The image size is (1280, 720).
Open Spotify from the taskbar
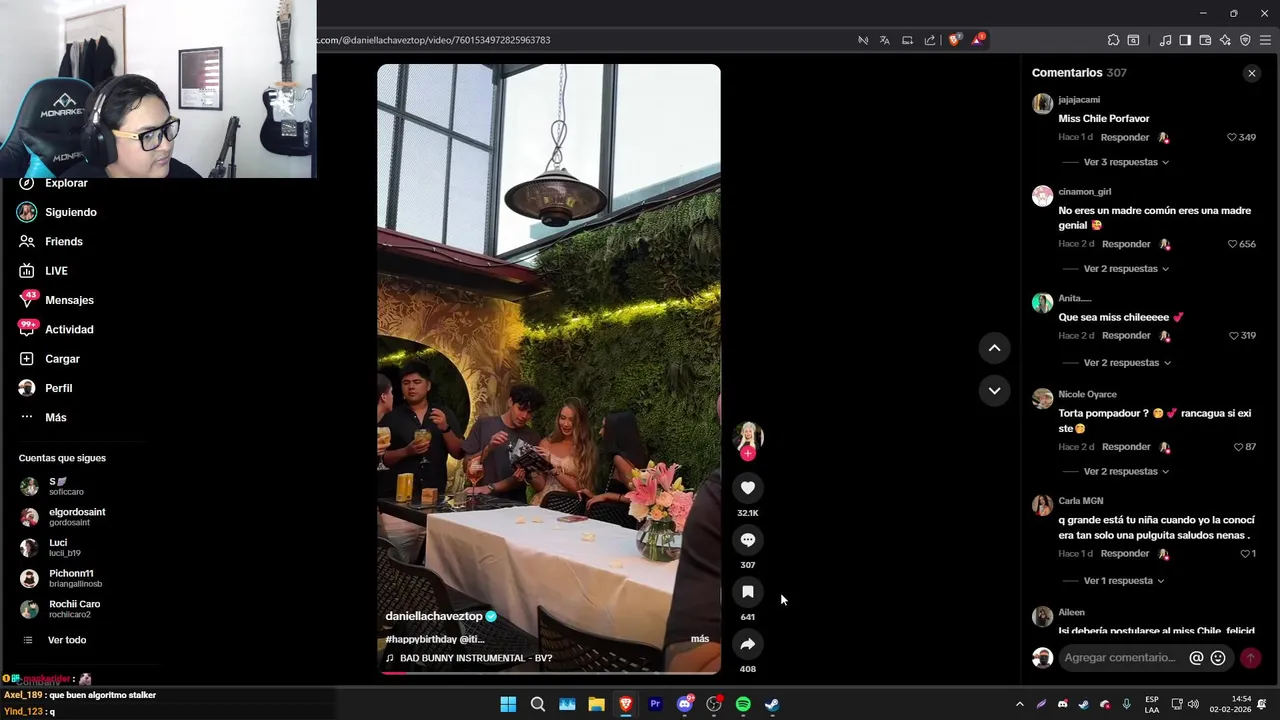point(743,704)
